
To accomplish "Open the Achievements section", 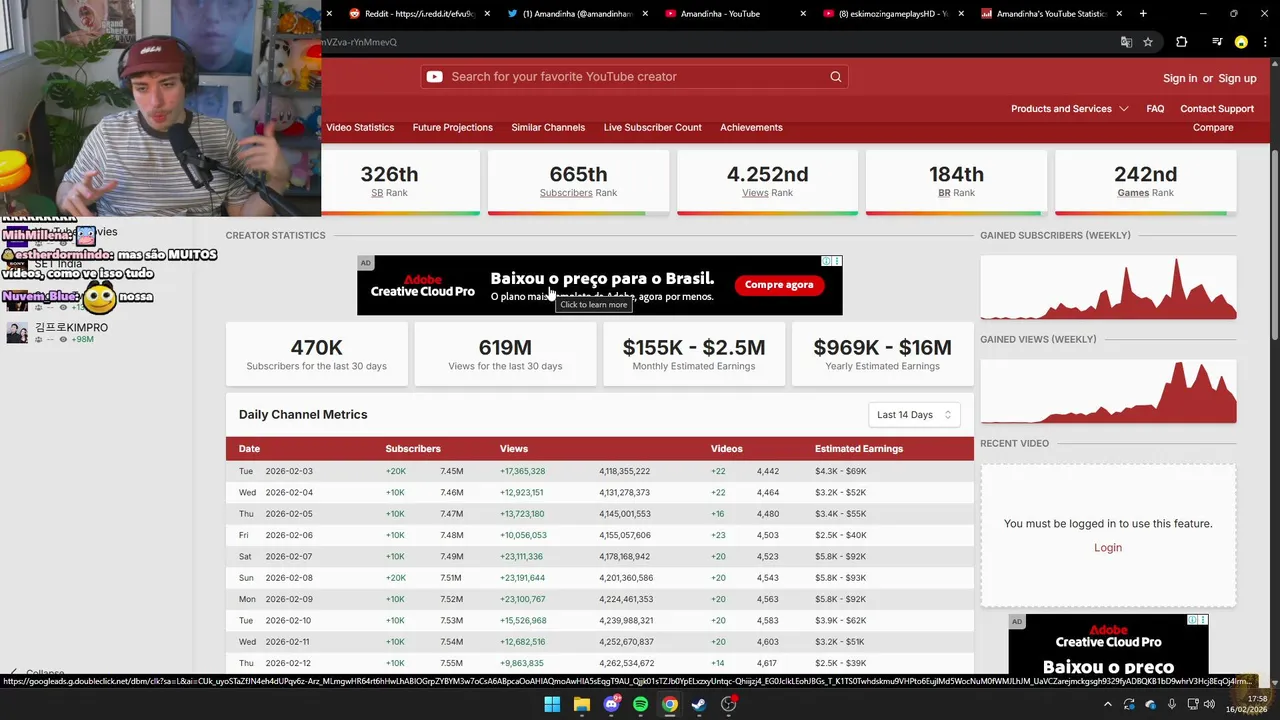I will tap(751, 127).
